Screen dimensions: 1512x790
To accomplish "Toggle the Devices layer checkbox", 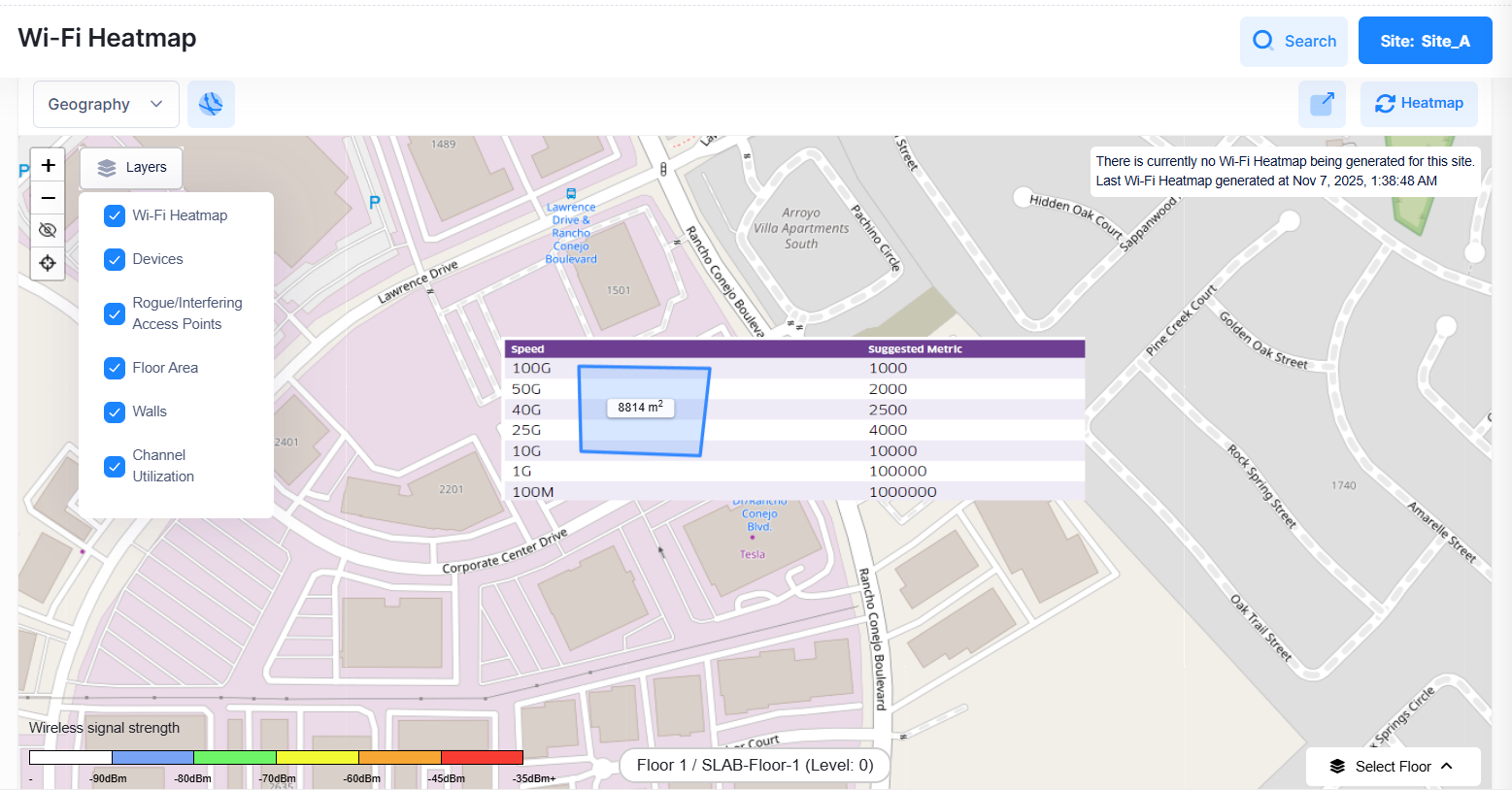I will pyautogui.click(x=115, y=259).
